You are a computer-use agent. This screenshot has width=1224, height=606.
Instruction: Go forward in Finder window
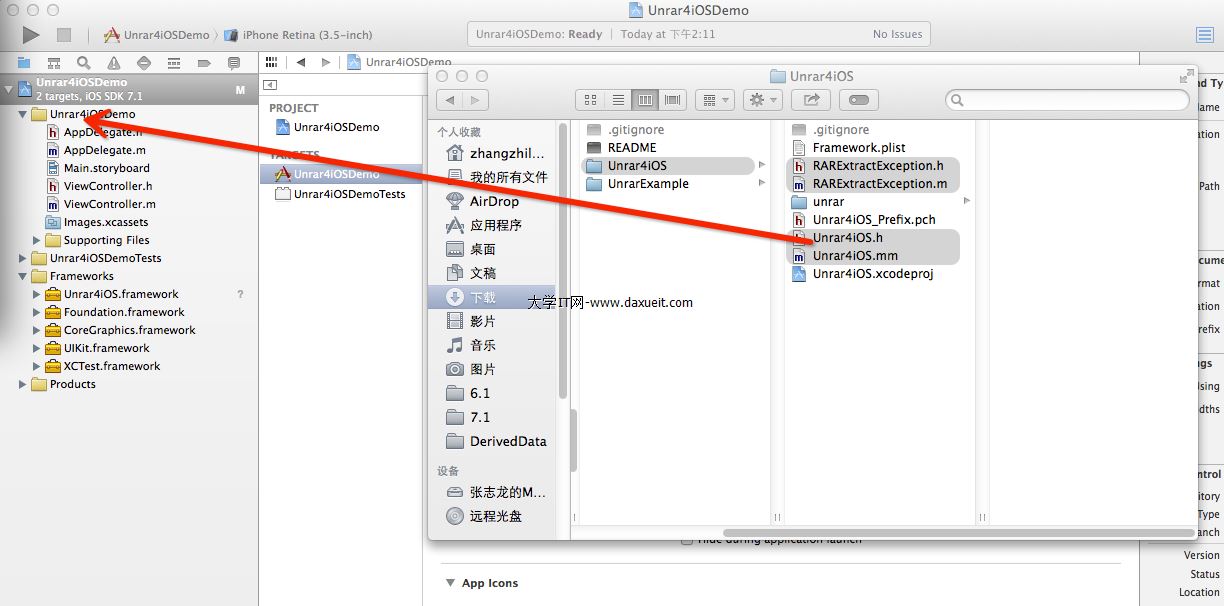pos(476,99)
